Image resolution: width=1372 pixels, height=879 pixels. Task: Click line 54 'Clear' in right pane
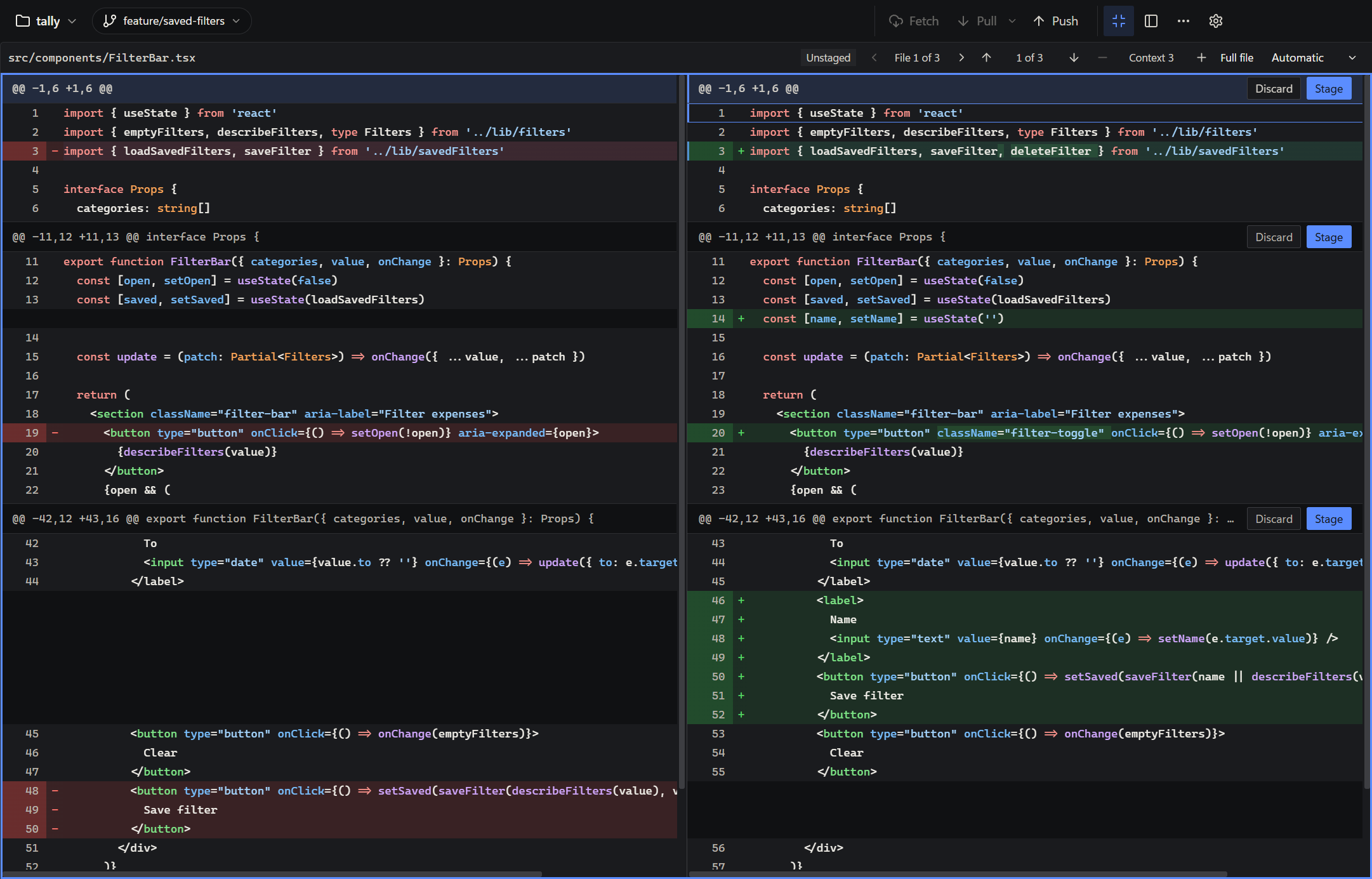[1025, 753]
